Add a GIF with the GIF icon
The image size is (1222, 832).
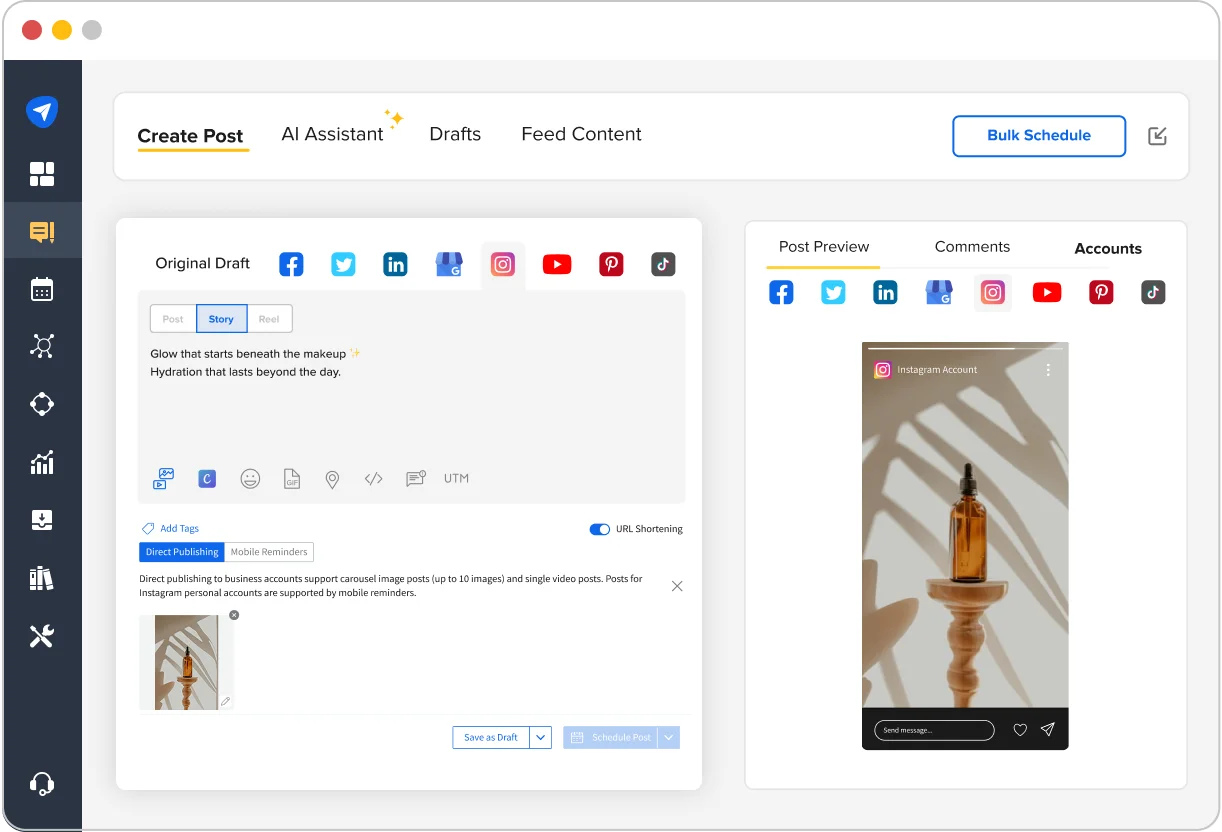click(292, 479)
